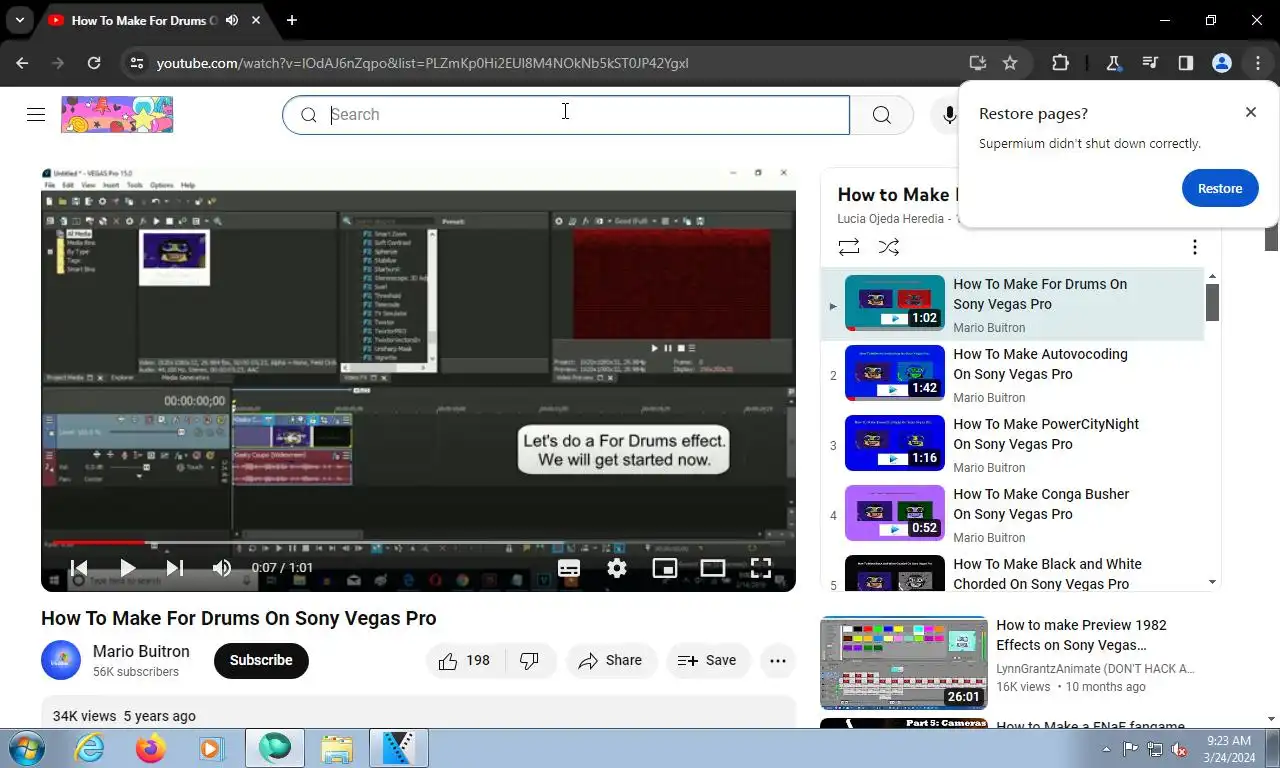
Task: Open the Windows Start menu
Action: tap(25, 748)
